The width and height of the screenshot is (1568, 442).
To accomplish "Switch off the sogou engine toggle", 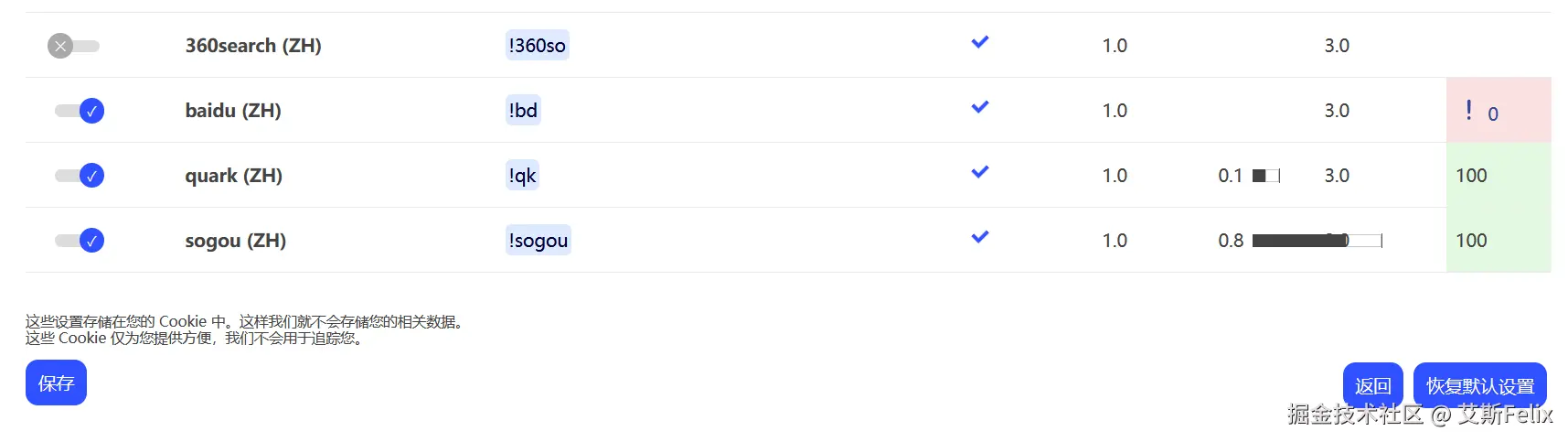I will point(80,241).
